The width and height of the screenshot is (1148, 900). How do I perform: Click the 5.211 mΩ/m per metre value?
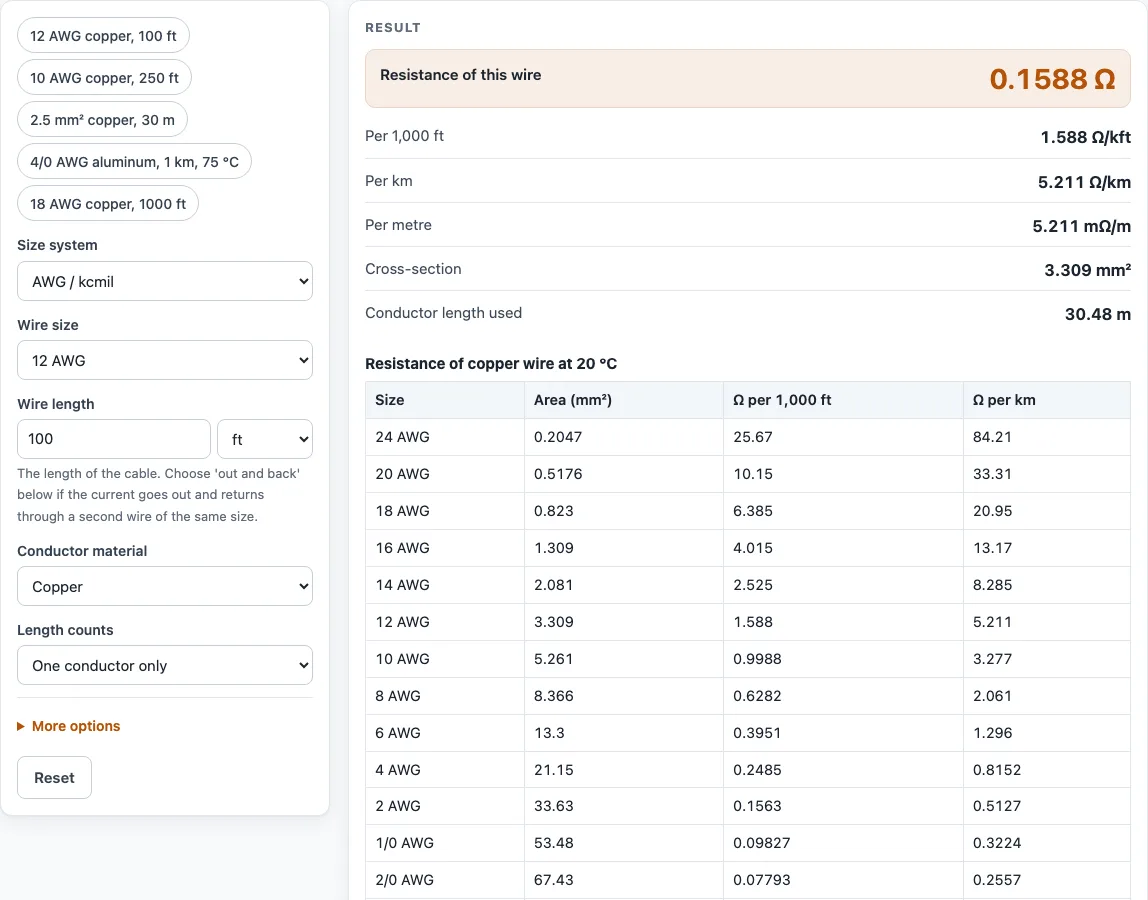click(x=1081, y=226)
